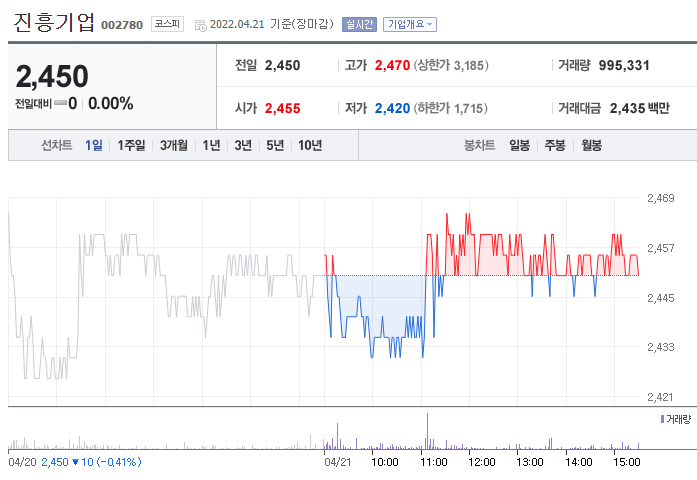Click the 코스피 market badge
Image resolution: width=697 pixels, height=480 pixels.
pyautogui.click(x=167, y=24)
